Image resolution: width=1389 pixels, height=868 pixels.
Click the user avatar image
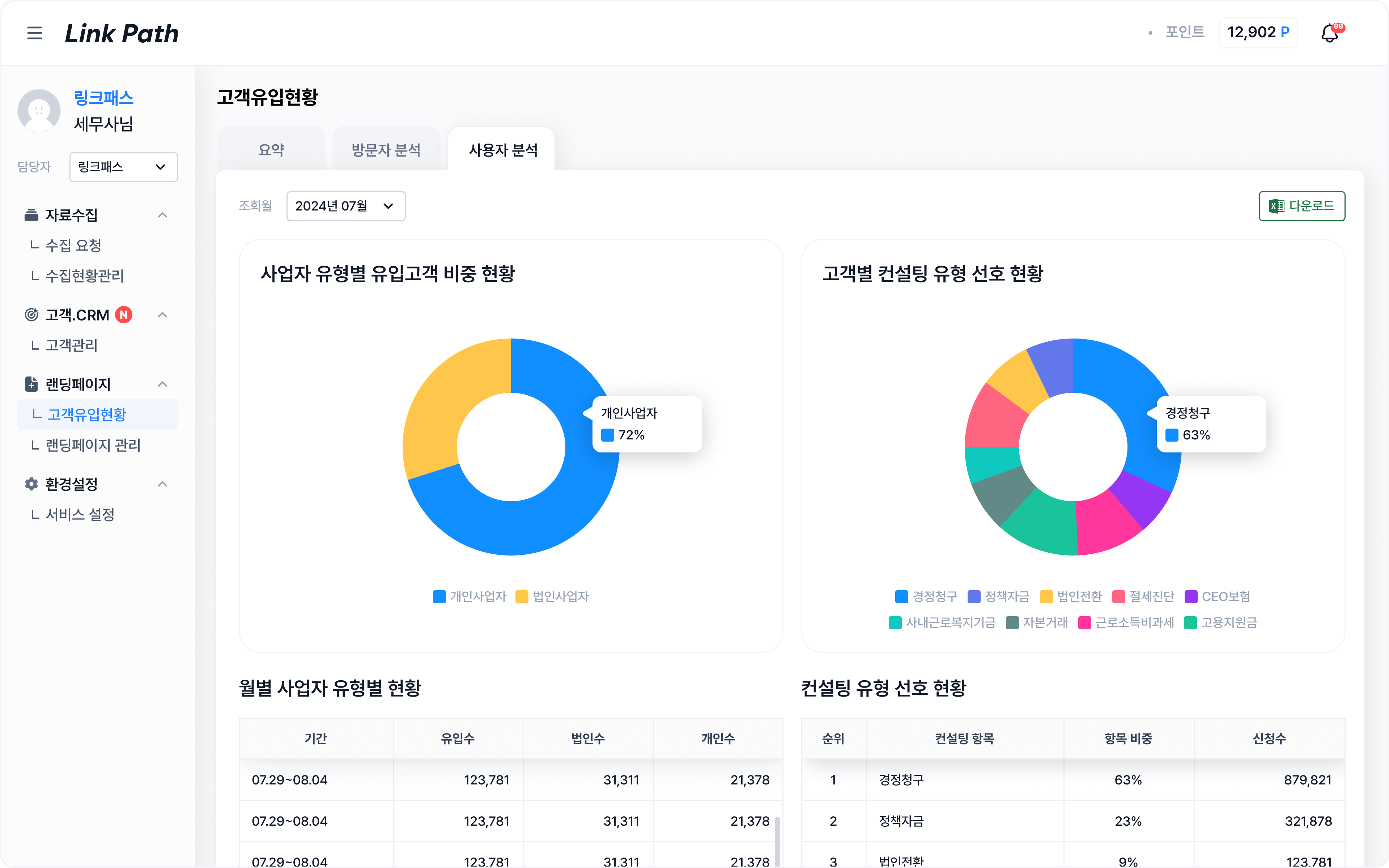point(39,110)
